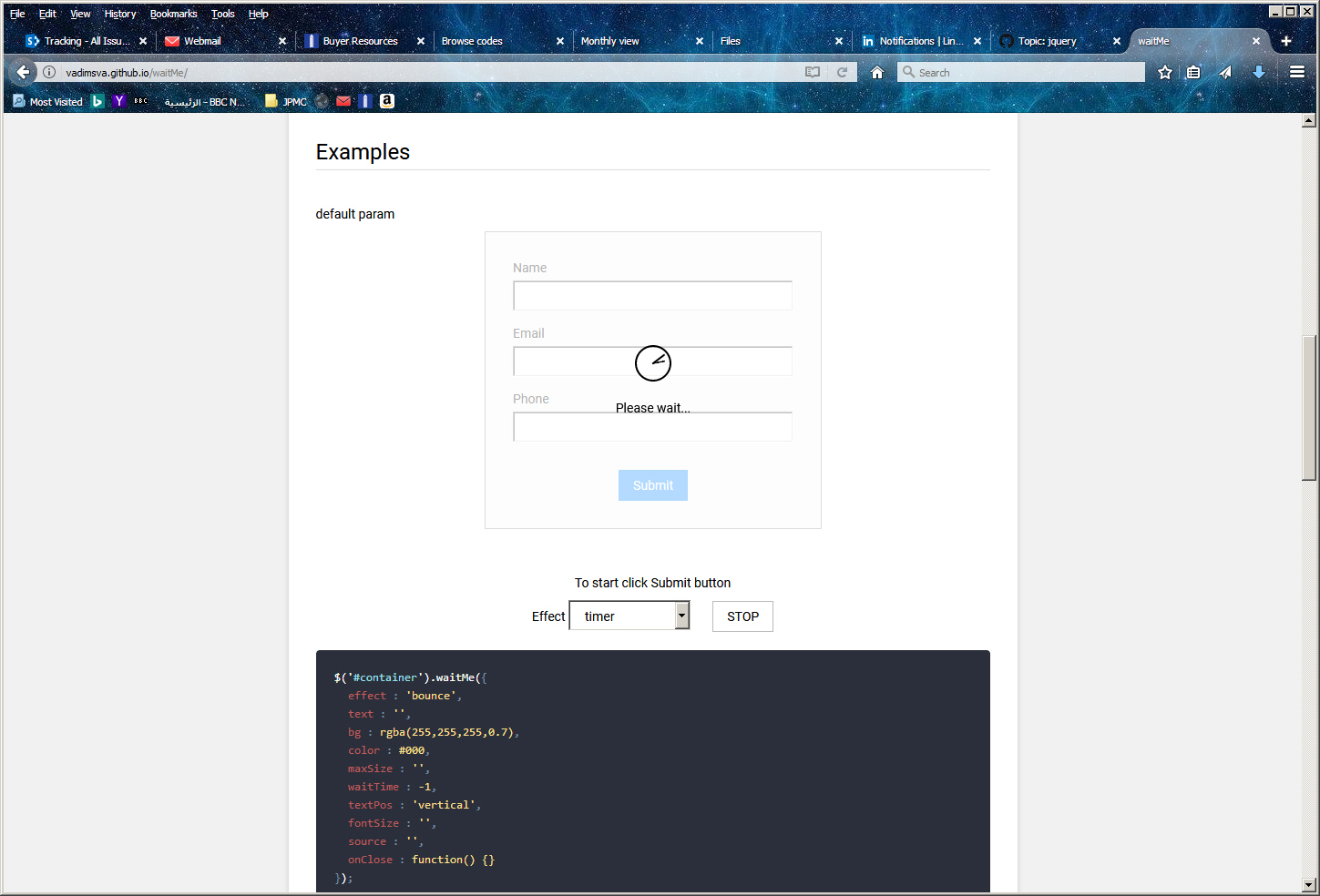Click the reload page icon
1320x896 pixels.
click(x=842, y=72)
